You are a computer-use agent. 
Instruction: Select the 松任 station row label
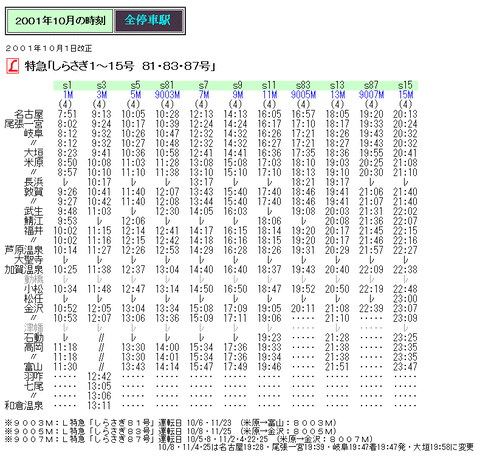point(34,299)
